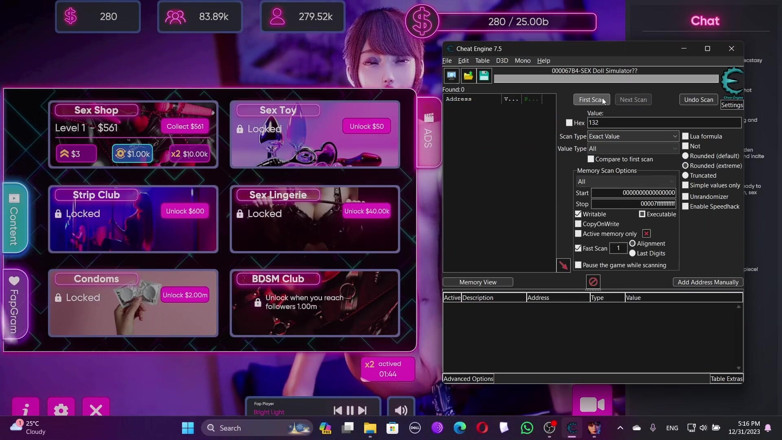
Task: Enable Speedhack checkbox
Action: point(685,207)
